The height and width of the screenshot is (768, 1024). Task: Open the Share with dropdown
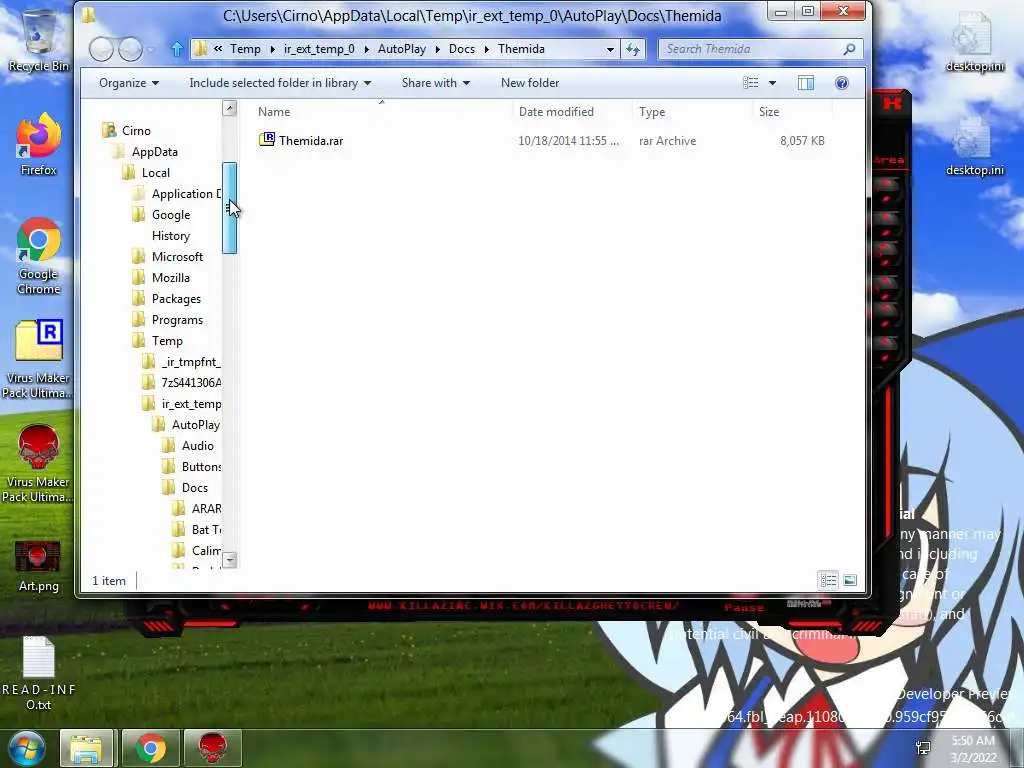coord(436,83)
